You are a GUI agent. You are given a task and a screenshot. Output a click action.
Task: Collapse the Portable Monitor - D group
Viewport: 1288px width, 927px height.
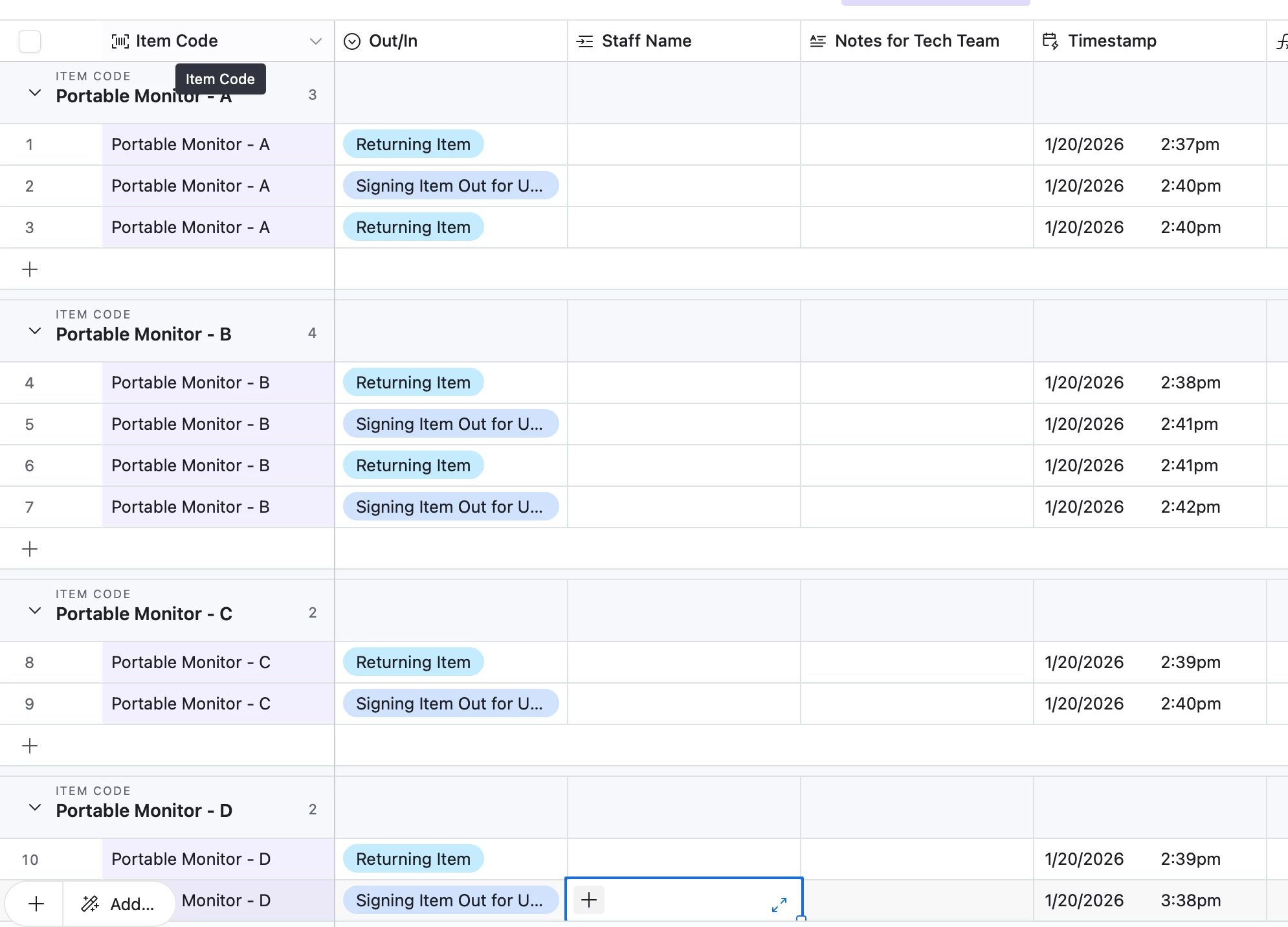coord(35,808)
